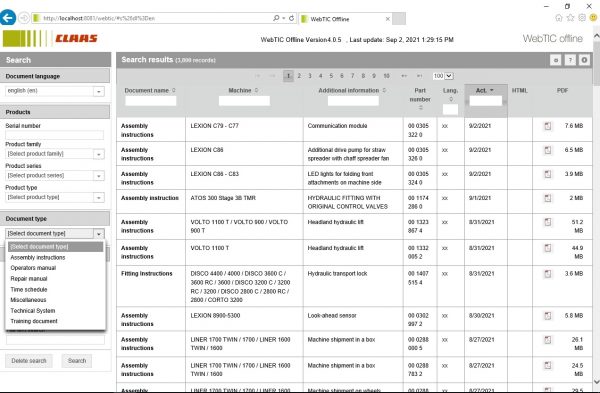The height and width of the screenshot is (393, 600).
Task: Click the page vertical scrollbar down arrow
Action: pyautogui.click(x=597, y=382)
